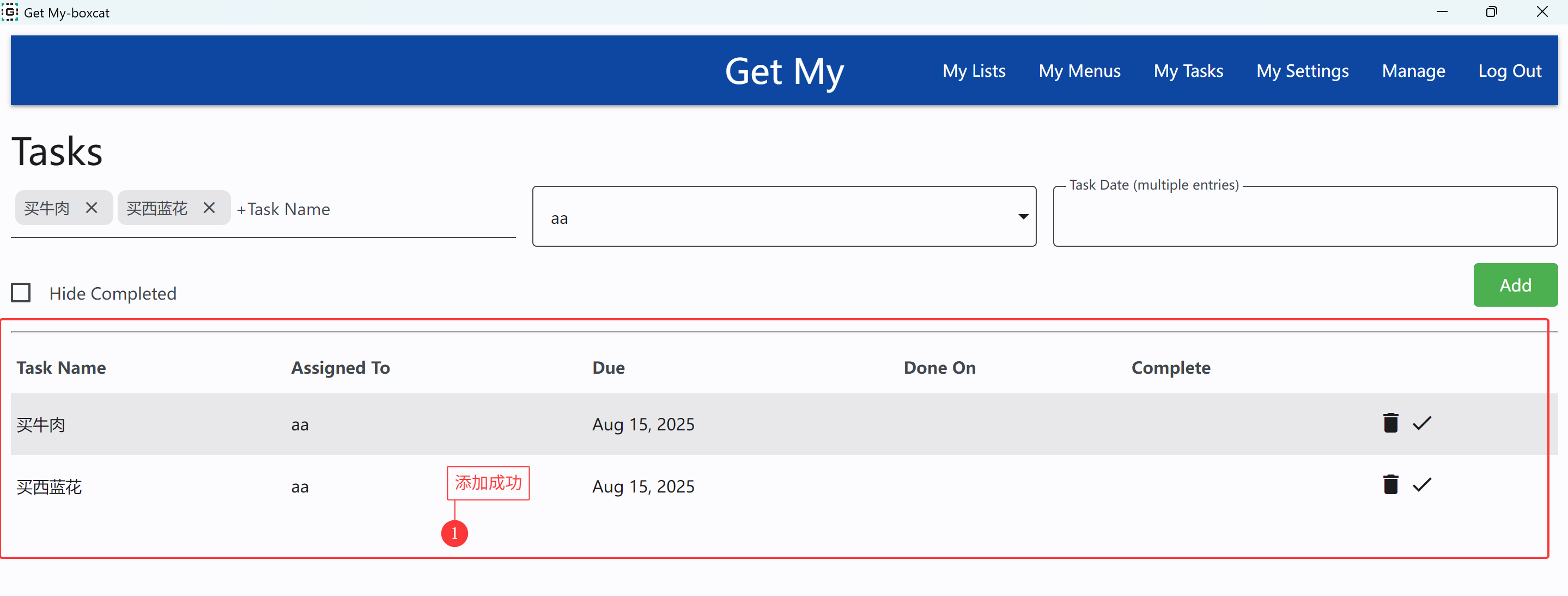Select the 买牛肉 task name cell
Image resolution: width=1568 pixels, height=596 pixels.
click(41, 424)
